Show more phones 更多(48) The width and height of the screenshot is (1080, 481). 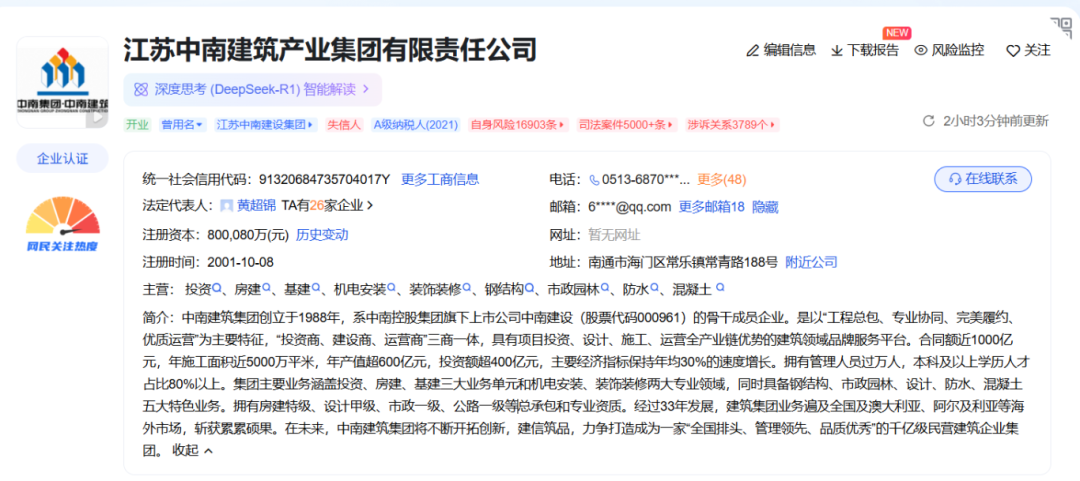(x=722, y=180)
